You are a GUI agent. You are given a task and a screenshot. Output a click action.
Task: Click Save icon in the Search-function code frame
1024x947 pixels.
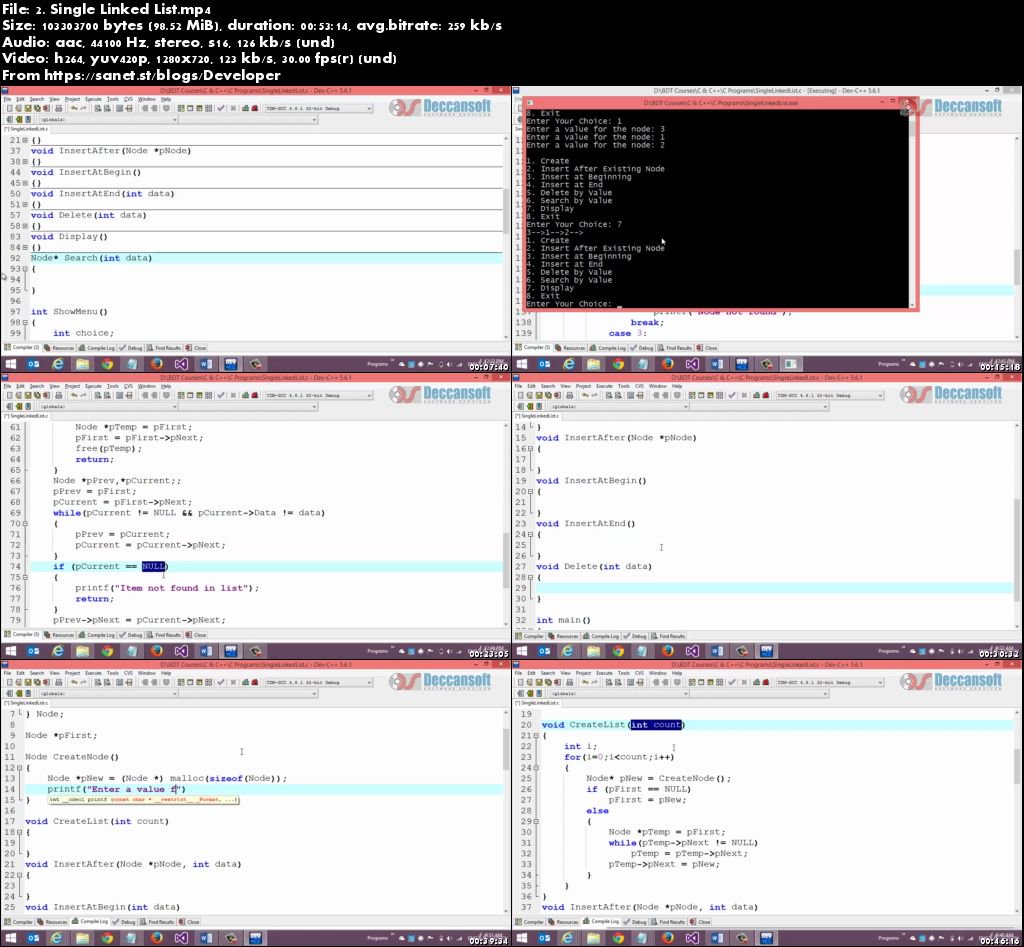[x=27, y=108]
